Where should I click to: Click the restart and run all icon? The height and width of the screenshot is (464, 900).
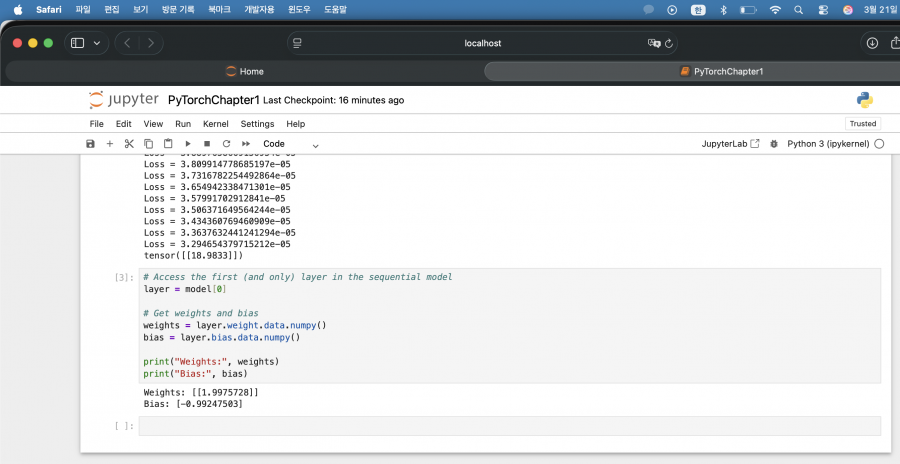(x=245, y=144)
